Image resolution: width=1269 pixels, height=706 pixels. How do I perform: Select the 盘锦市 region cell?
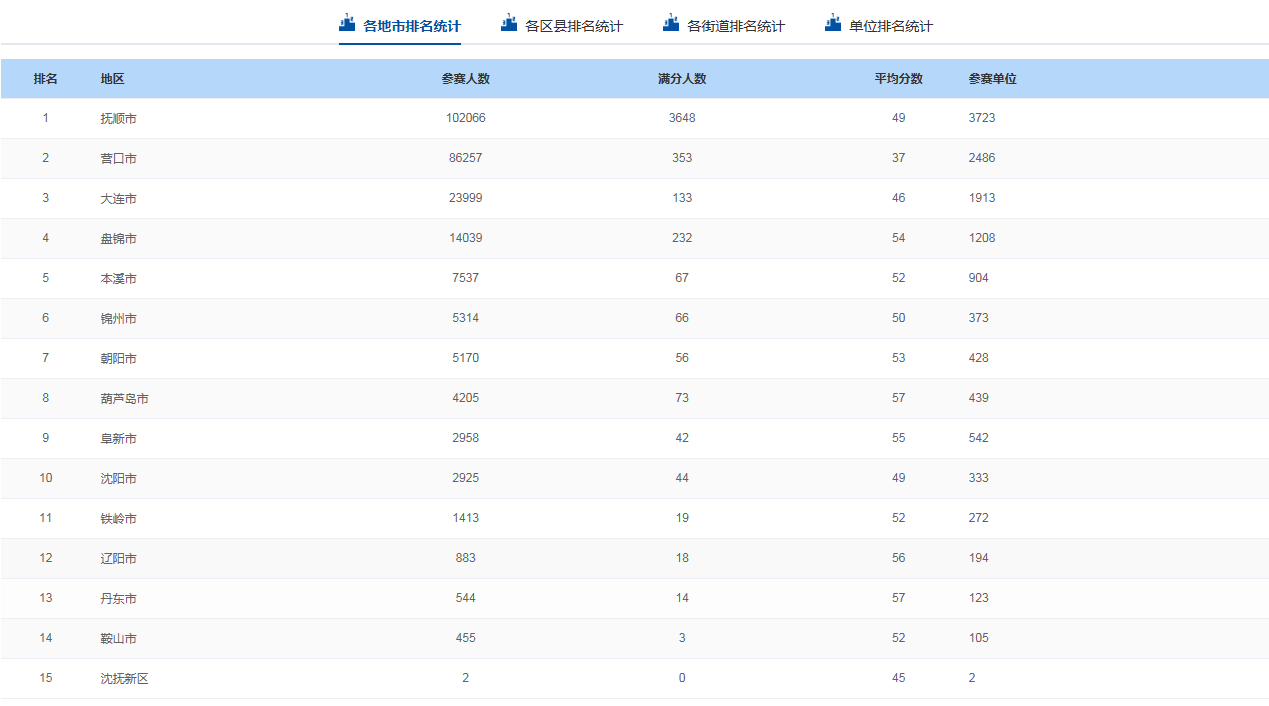pos(118,239)
